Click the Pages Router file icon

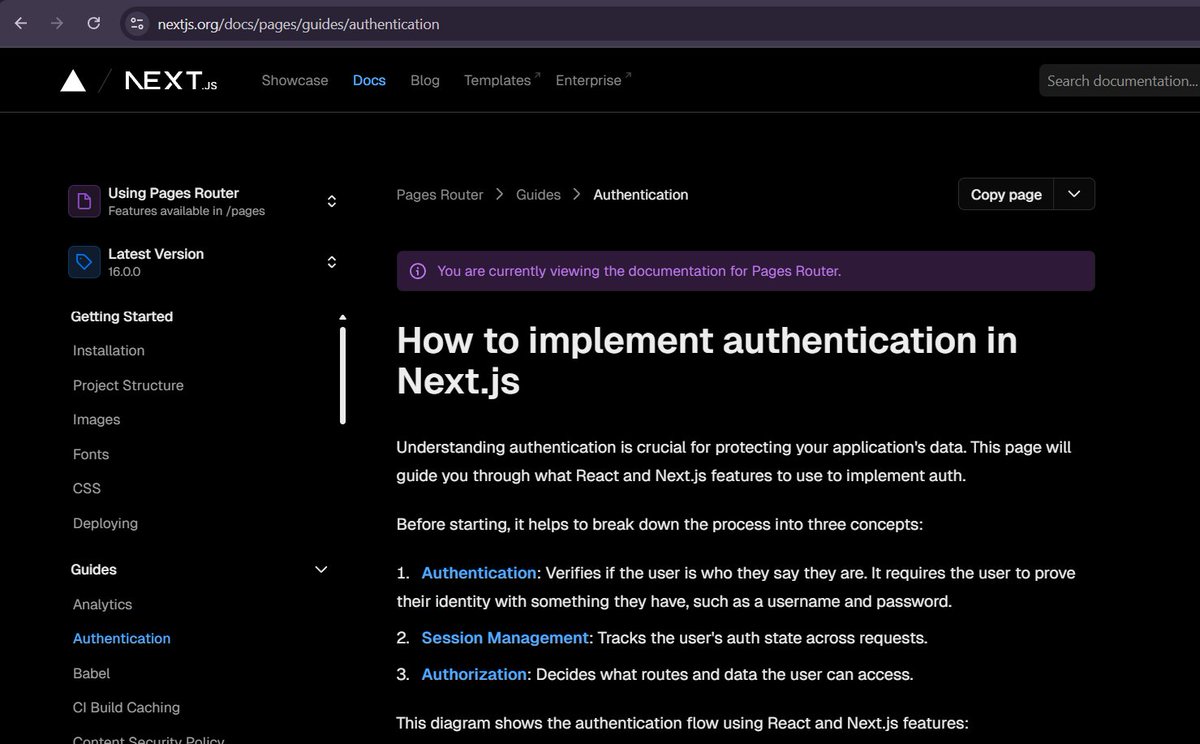click(84, 201)
